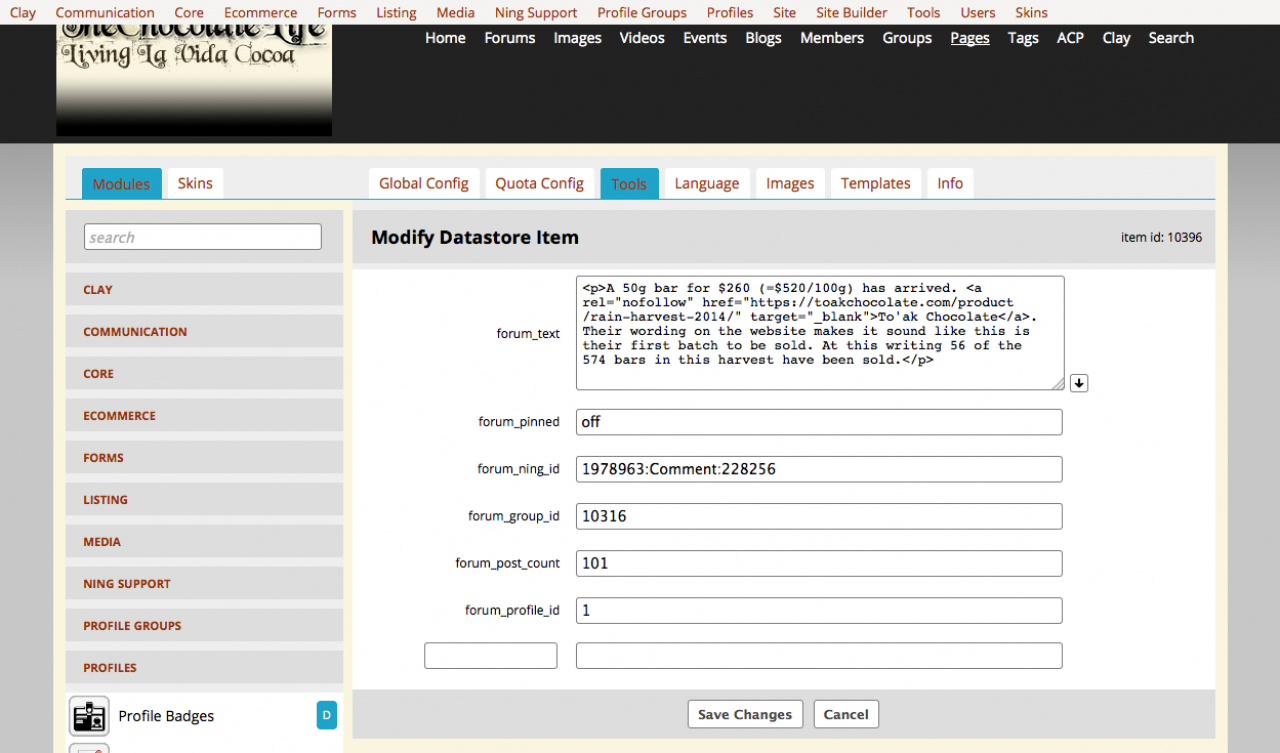Viewport: 1280px width, 753px height.
Task: Click the Profile Badges module icon
Action: [x=89, y=716]
